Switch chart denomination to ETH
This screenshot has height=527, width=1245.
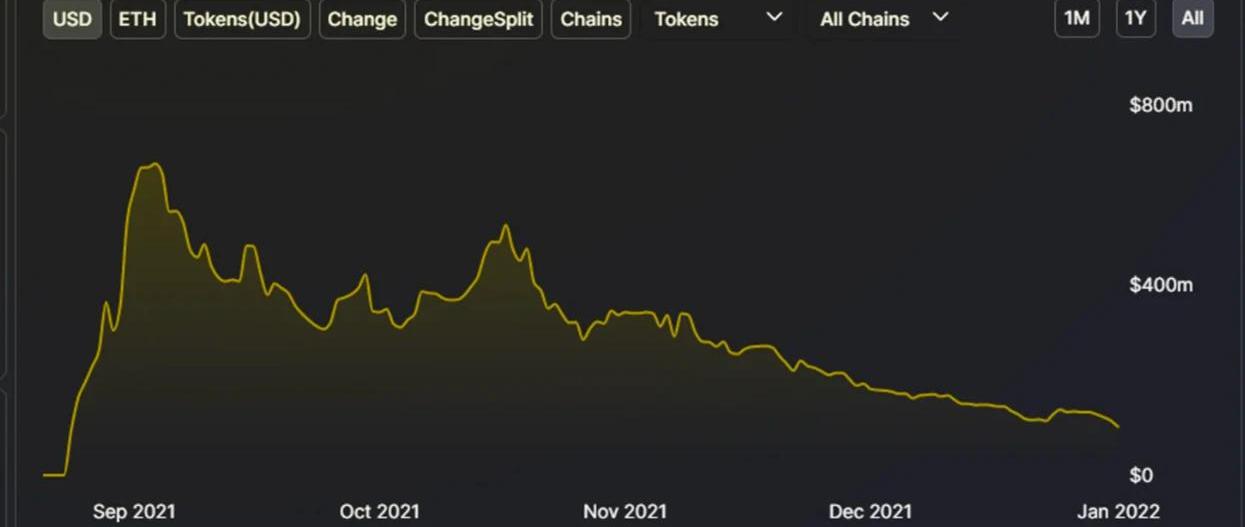(x=138, y=19)
